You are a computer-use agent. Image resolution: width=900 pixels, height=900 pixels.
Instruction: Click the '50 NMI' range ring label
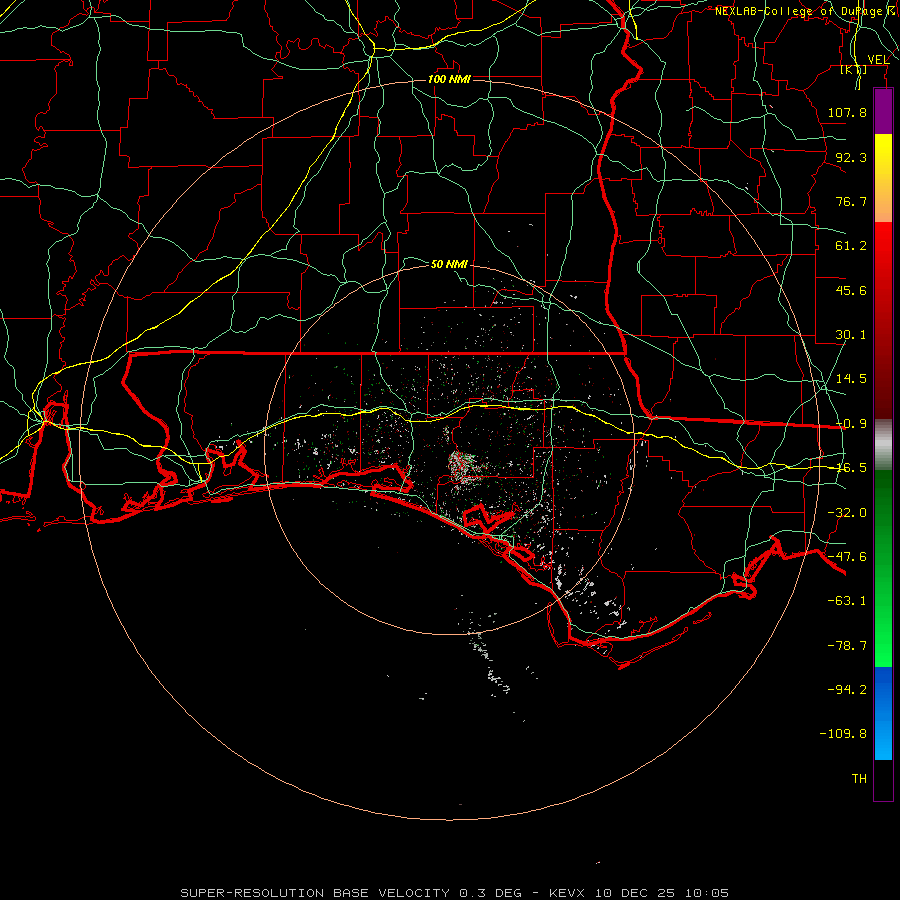pos(449,264)
